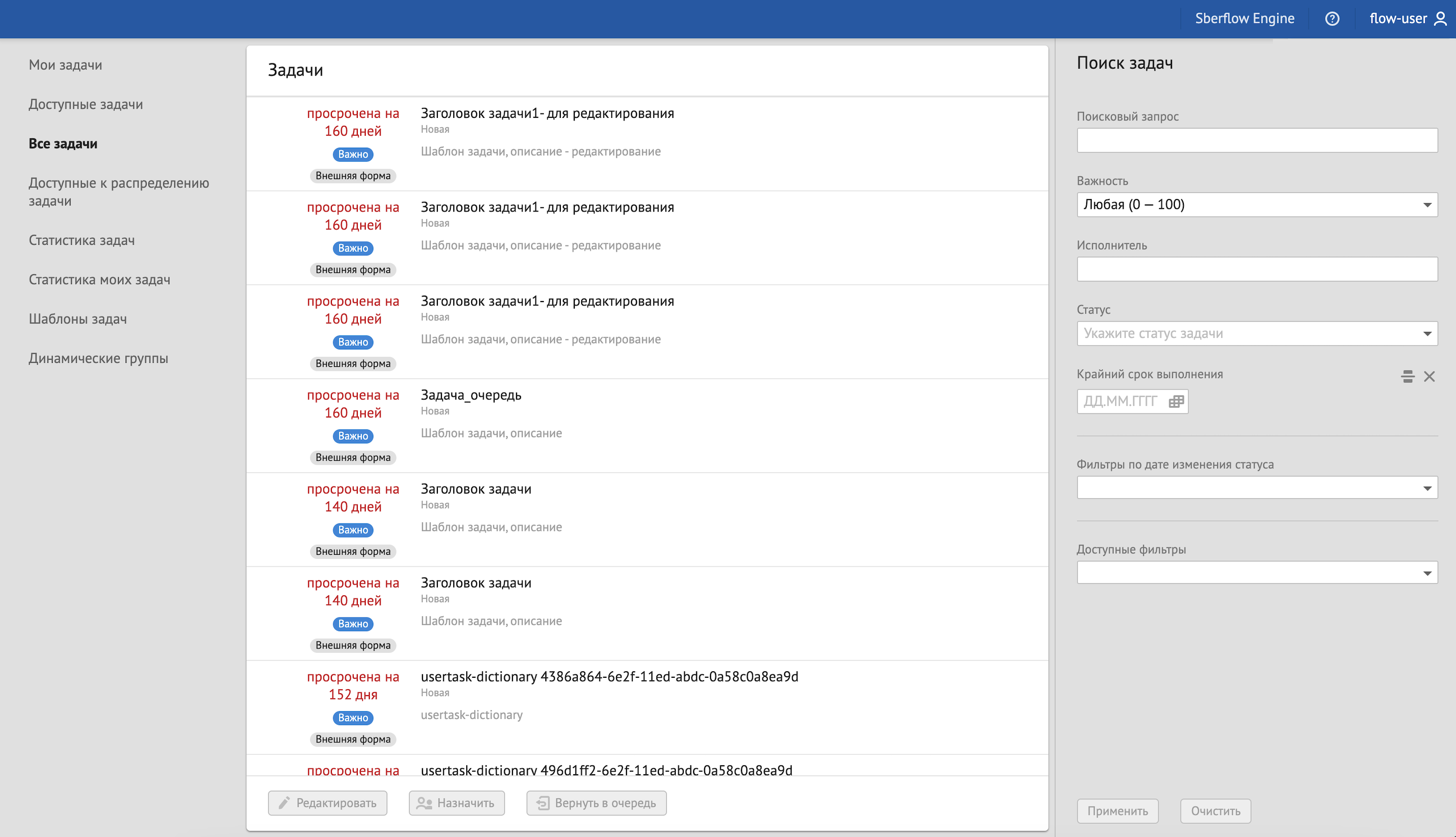The height and width of the screenshot is (837, 1456).
Task: Open the help icon in the top bar
Action: [x=1333, y=18]
